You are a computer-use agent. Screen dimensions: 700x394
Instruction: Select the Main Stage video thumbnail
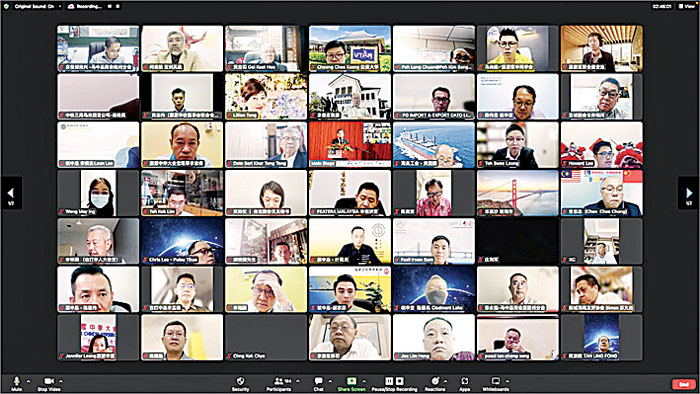point(350,145)
